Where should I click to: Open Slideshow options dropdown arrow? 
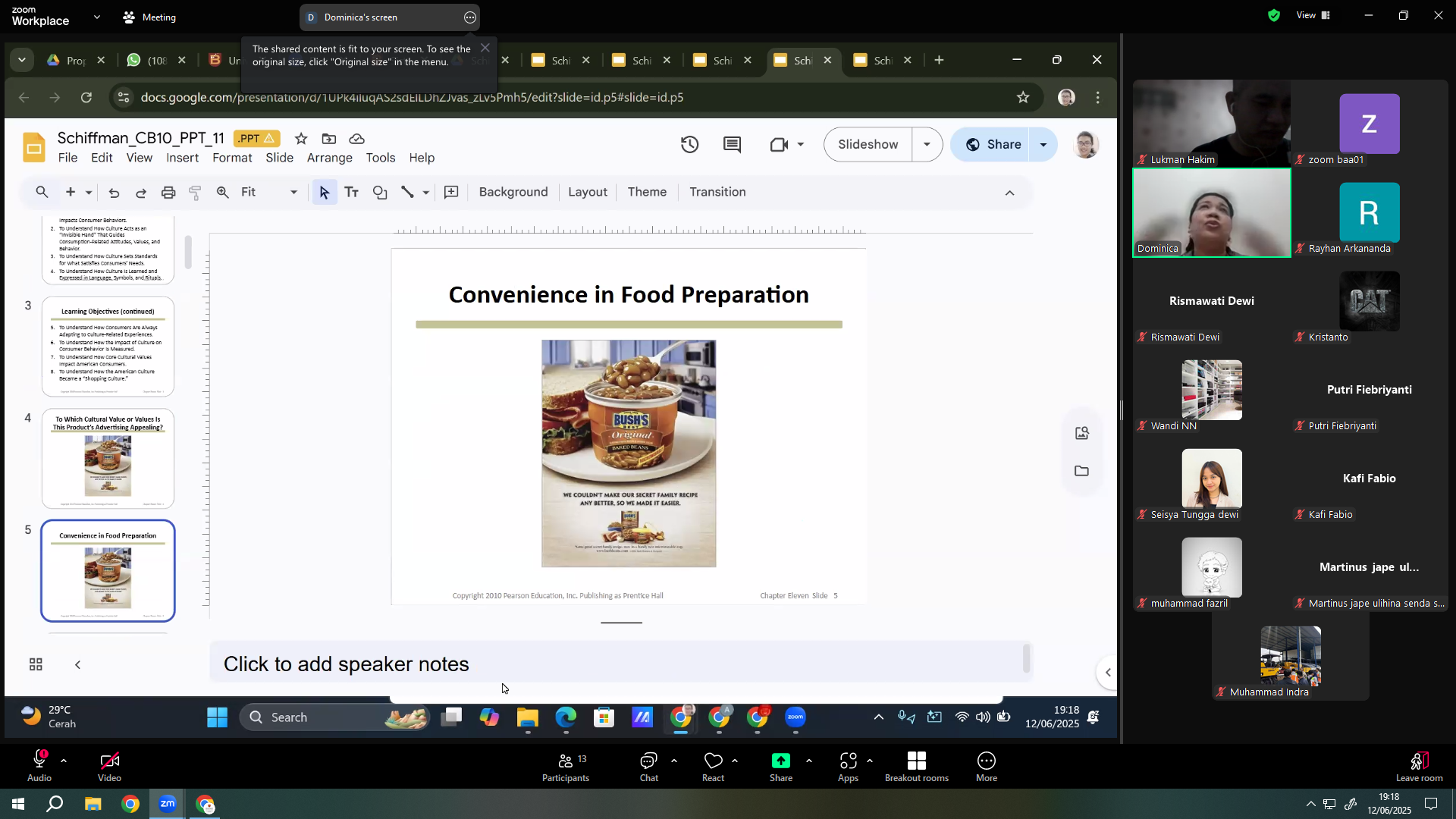click(927, 145)
